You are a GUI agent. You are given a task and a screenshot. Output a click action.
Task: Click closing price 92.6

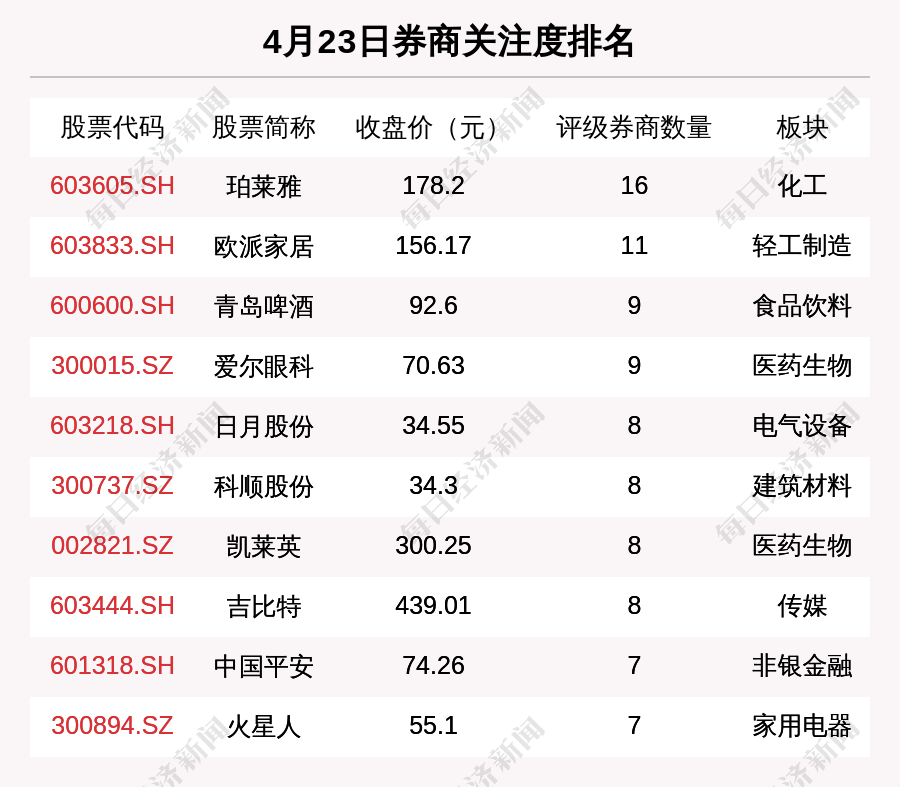(433, 305)
